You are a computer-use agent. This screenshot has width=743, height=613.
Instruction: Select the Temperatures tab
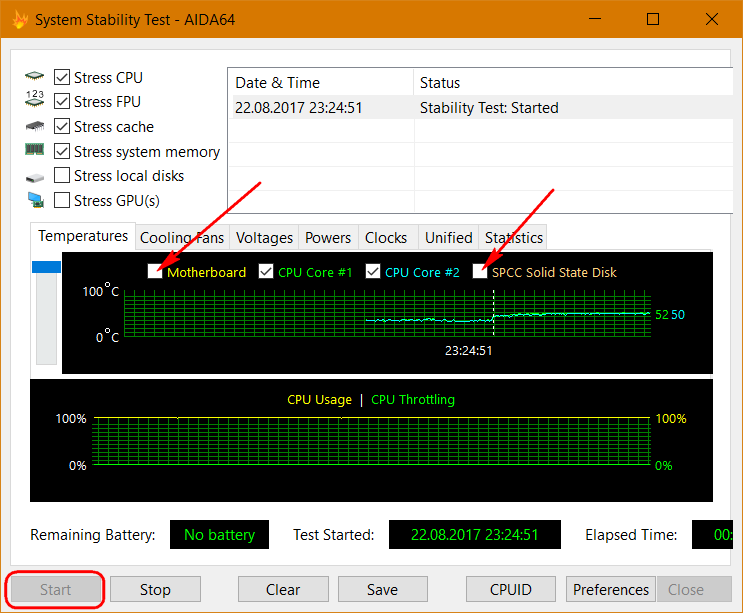tap(83, 236)
